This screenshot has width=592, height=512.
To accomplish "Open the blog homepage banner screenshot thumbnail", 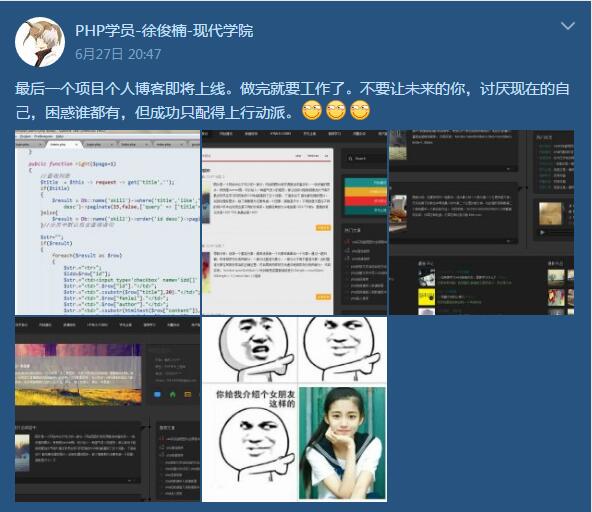I will pyautogui.click(x=108, y=409).
